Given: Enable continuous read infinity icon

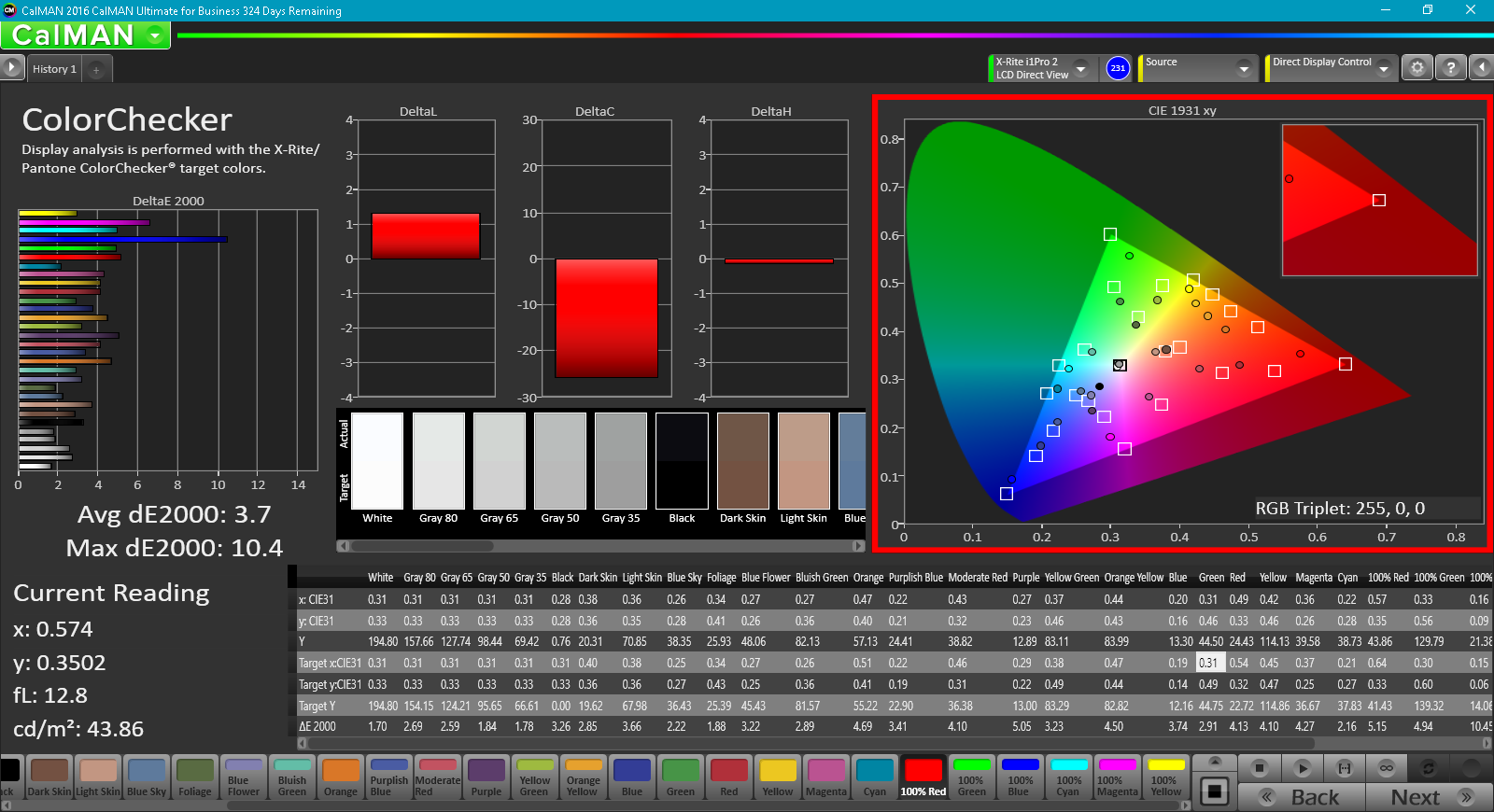Looking at the screenshot, I should (1387, 768).
